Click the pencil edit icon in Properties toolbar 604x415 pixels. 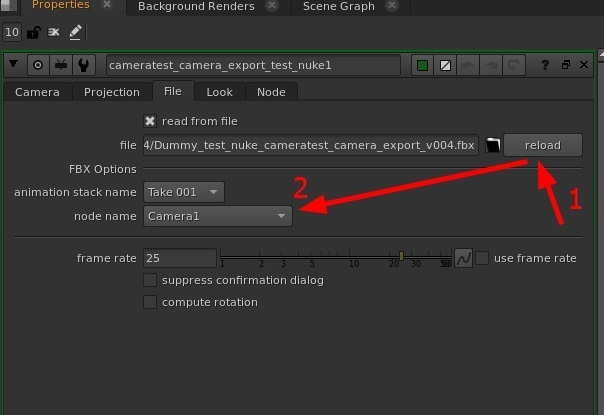pyautogui.click(x=75, y=32)
